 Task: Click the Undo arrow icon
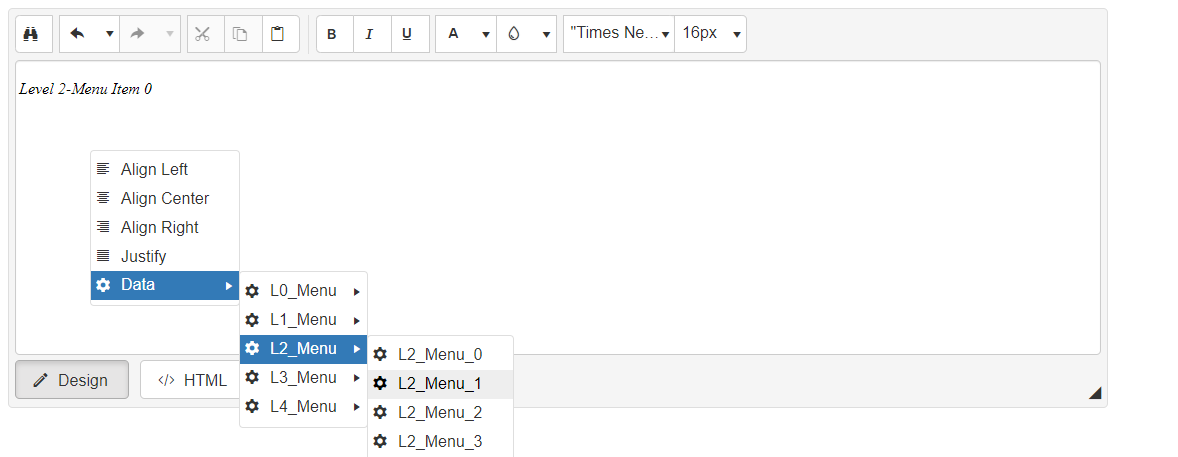(78, 34)
